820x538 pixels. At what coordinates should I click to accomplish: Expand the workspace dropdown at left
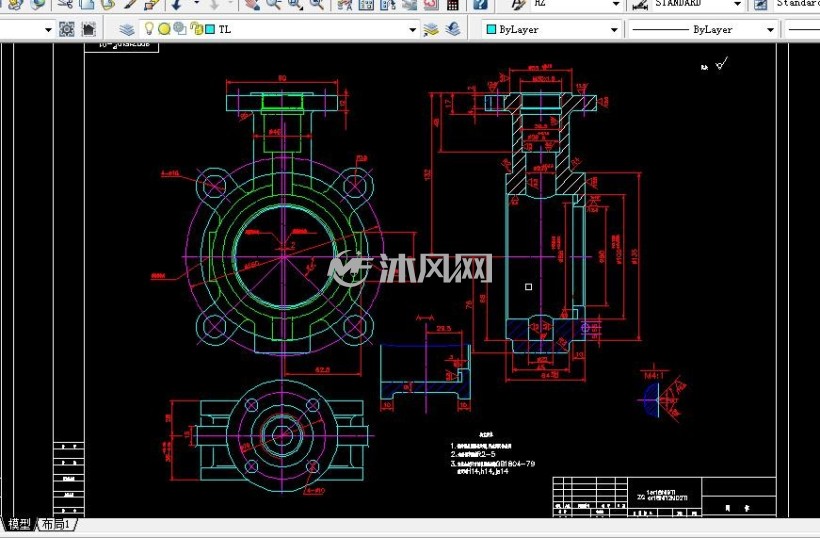coord(48,30)
